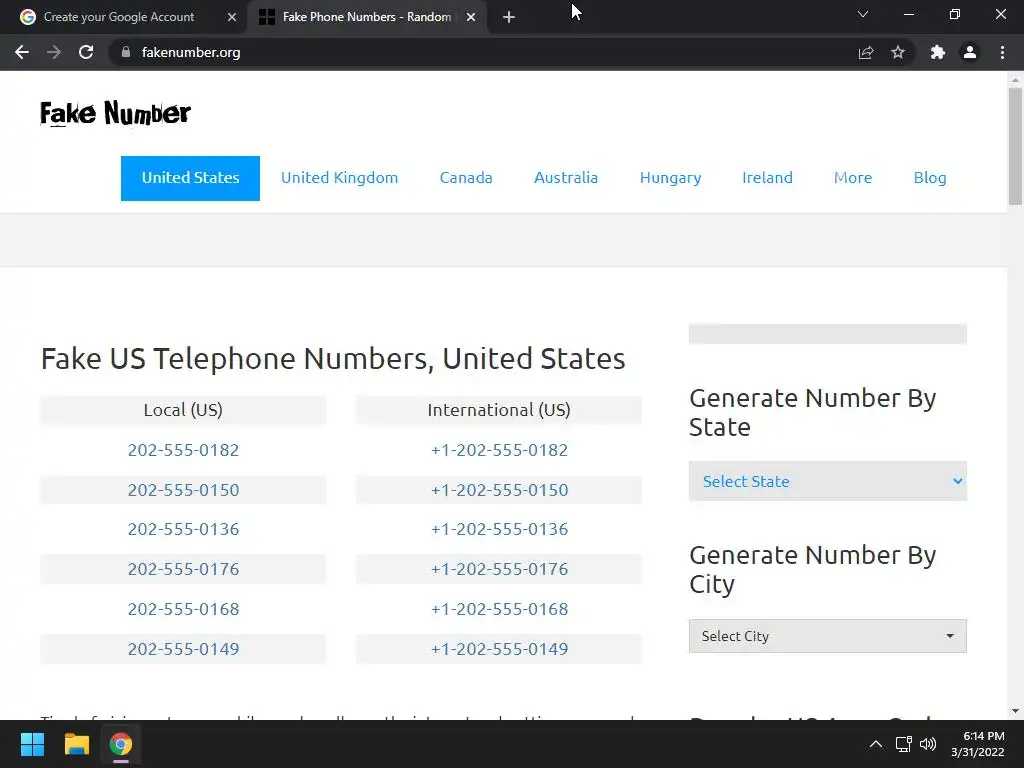The width and height of the screenshot is (1024, 768).
Task: Click the Generate Number By City heading
Action: [812, 569]
